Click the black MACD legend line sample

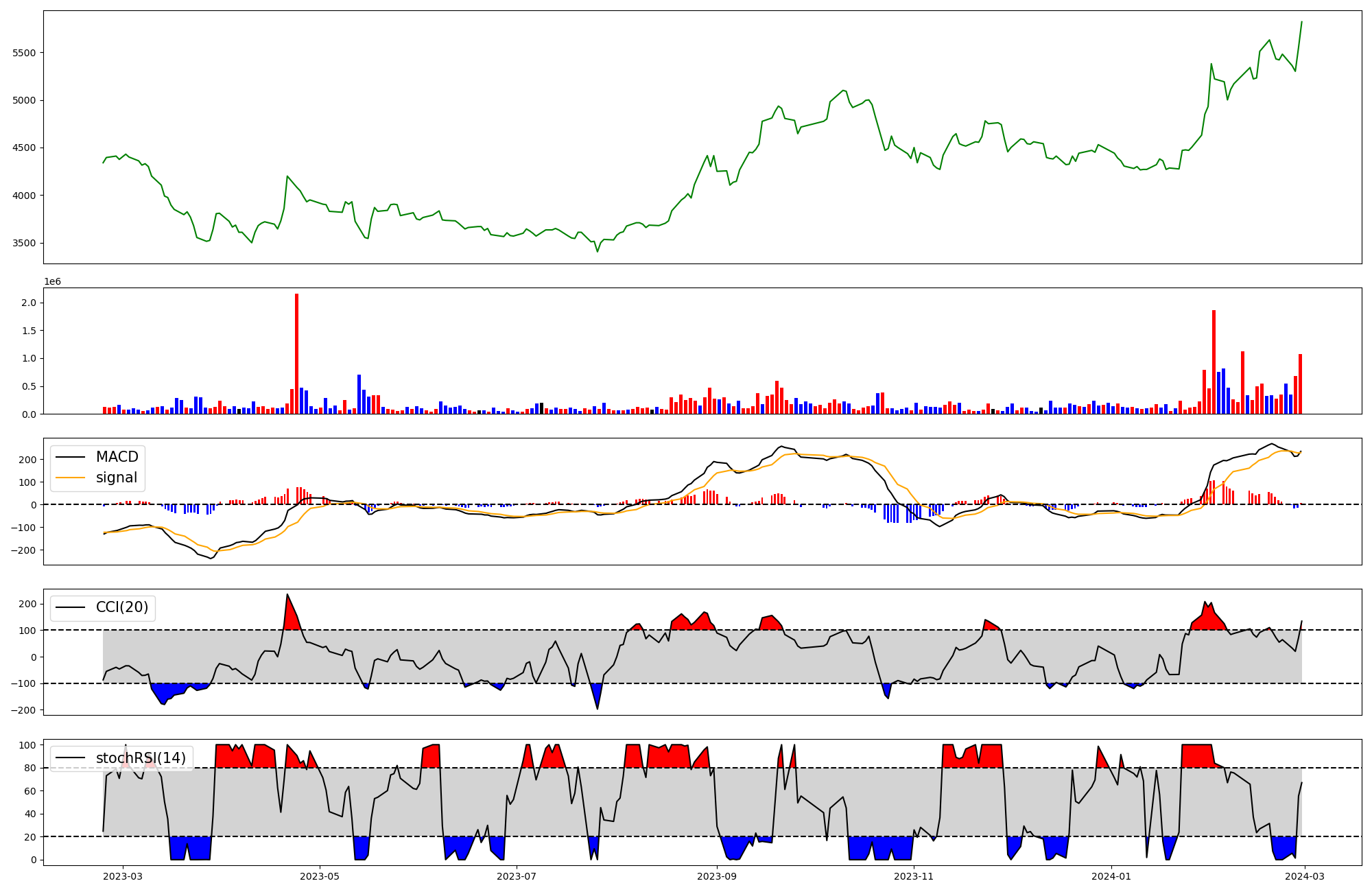click(x=70, y=457)
